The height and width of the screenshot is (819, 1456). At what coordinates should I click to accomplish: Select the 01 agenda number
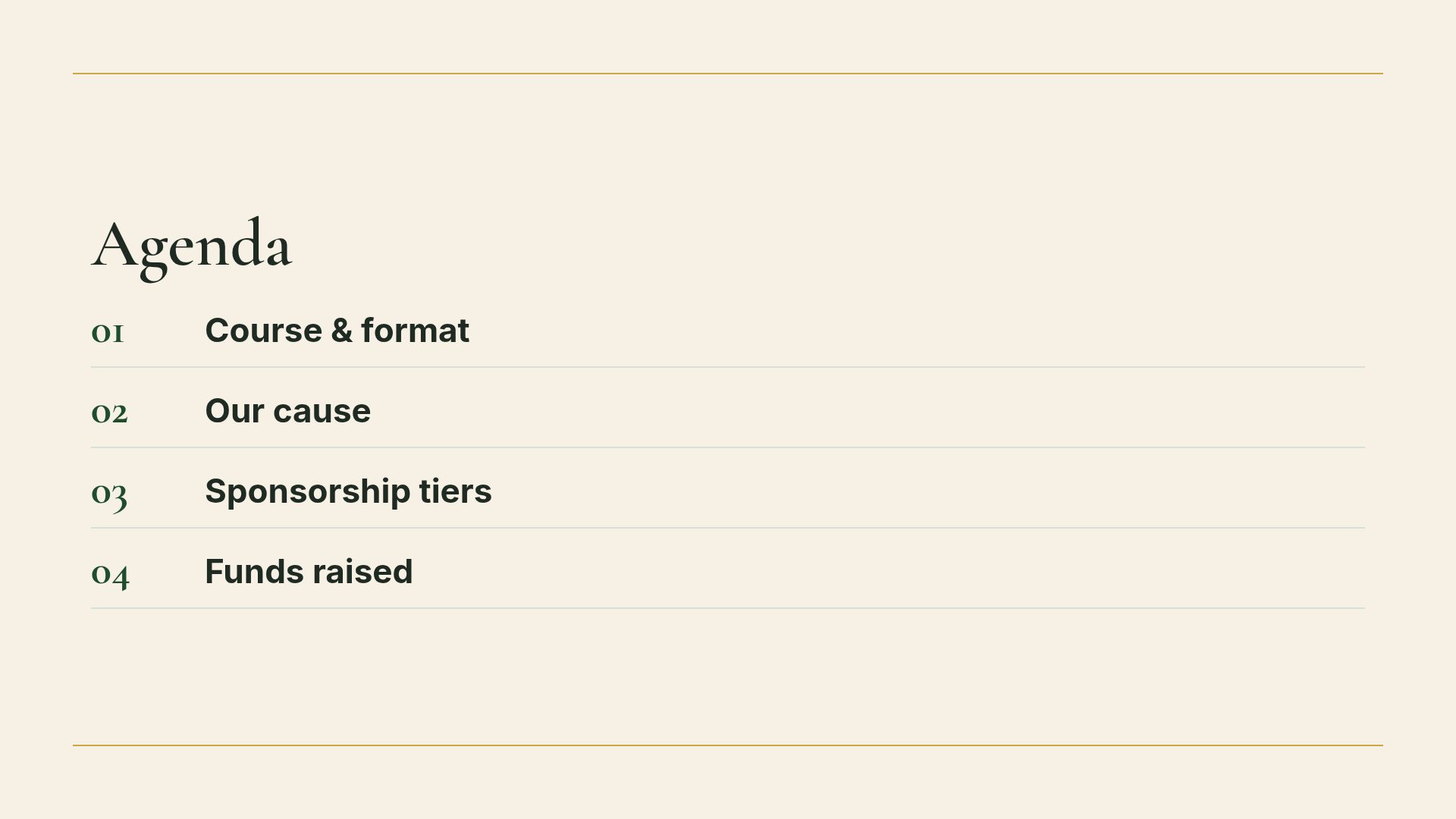pyautogui.click(x=108, y=332)
